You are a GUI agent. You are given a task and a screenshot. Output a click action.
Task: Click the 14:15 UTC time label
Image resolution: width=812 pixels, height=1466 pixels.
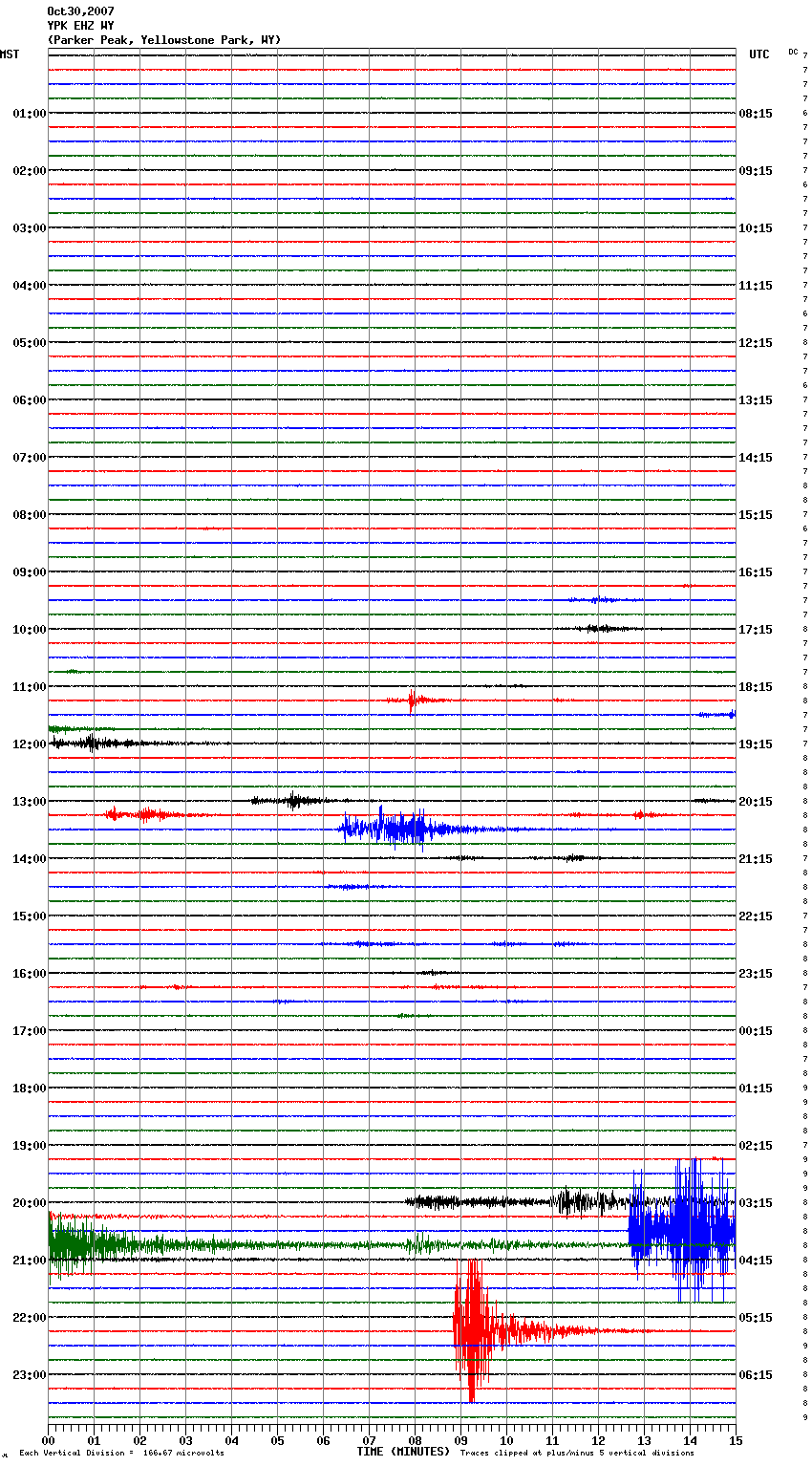756,458
